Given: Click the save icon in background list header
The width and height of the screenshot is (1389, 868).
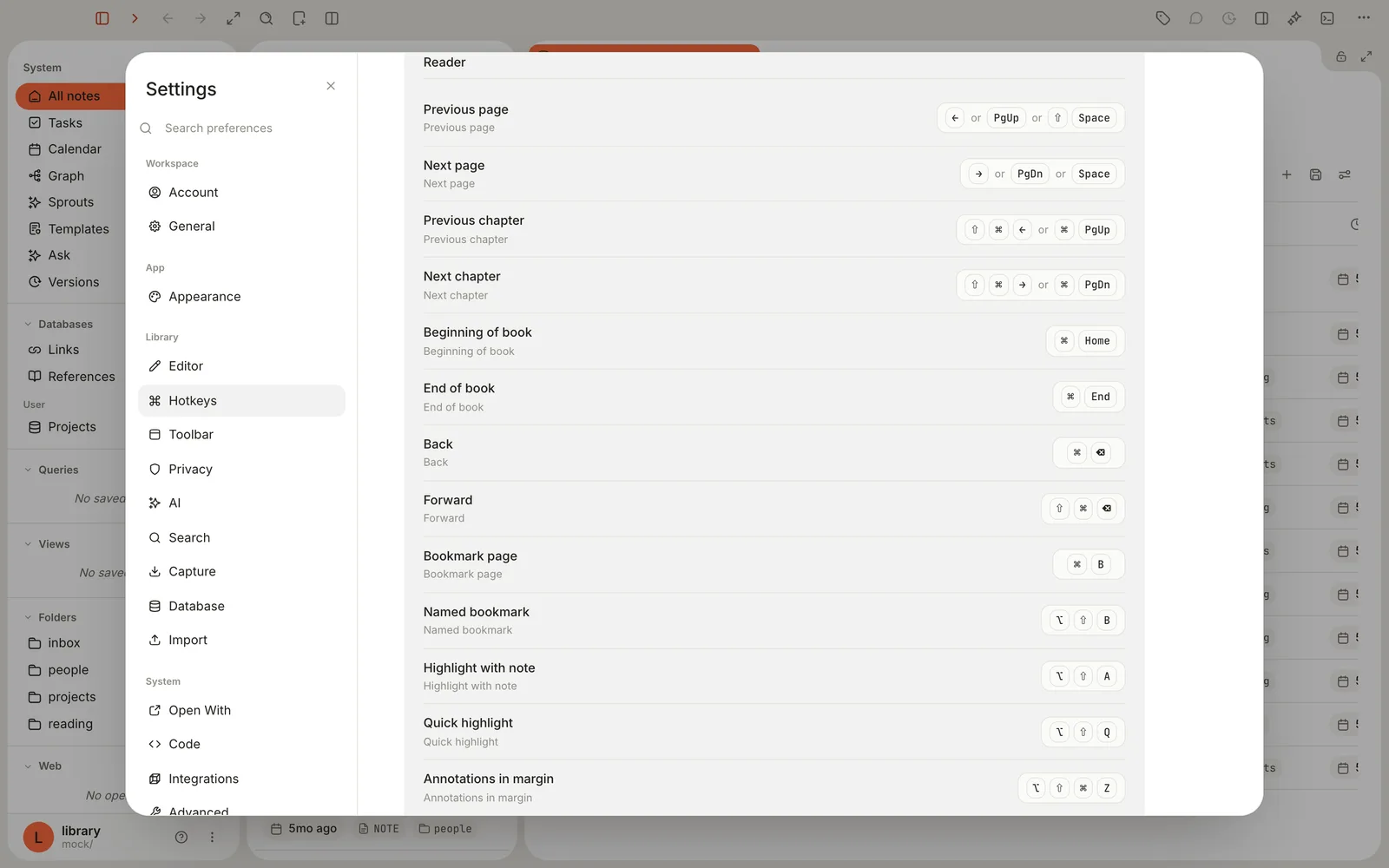Looking at the screenshot, I should coord(1316,174).
